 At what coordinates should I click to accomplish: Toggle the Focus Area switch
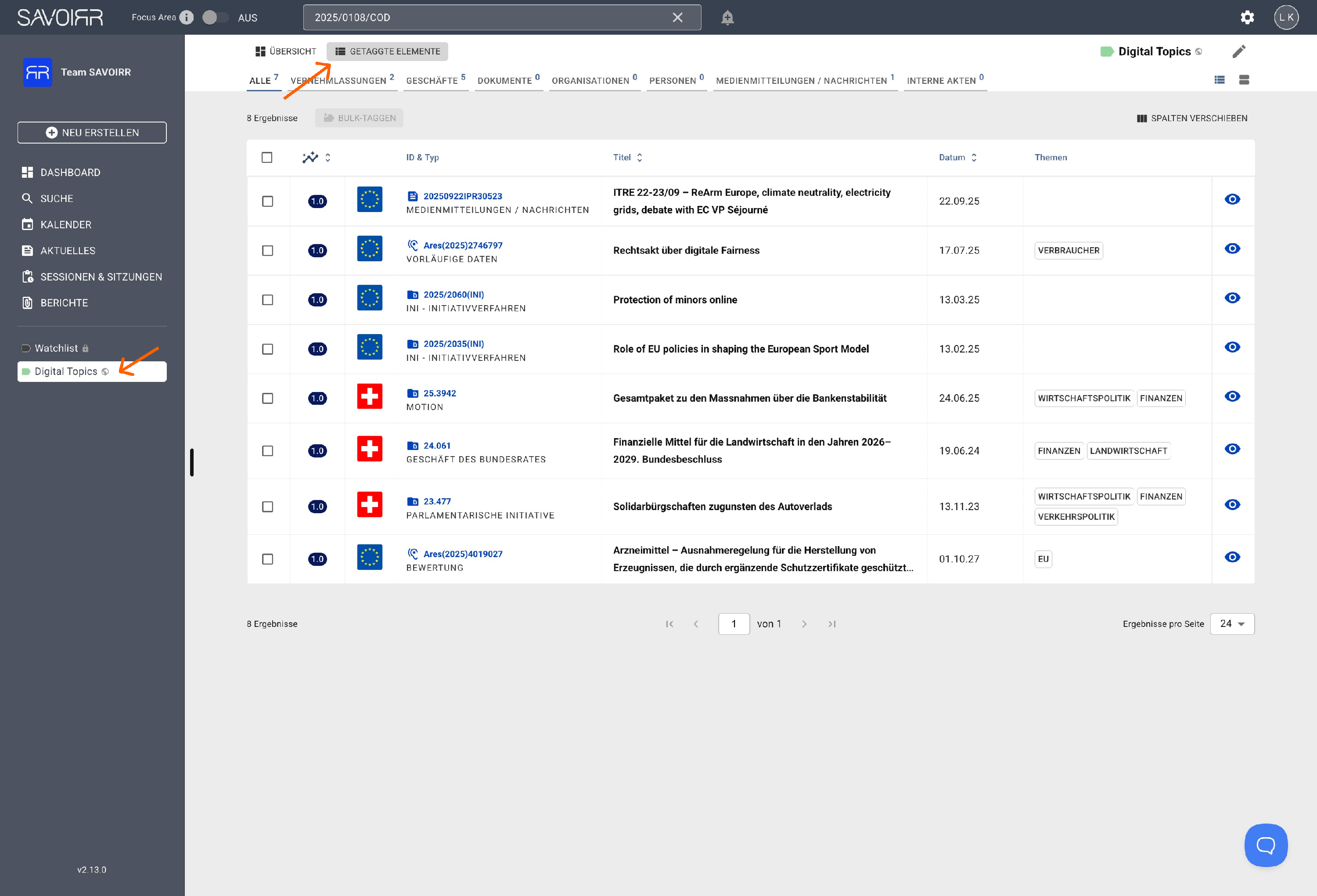pos(215,18)
